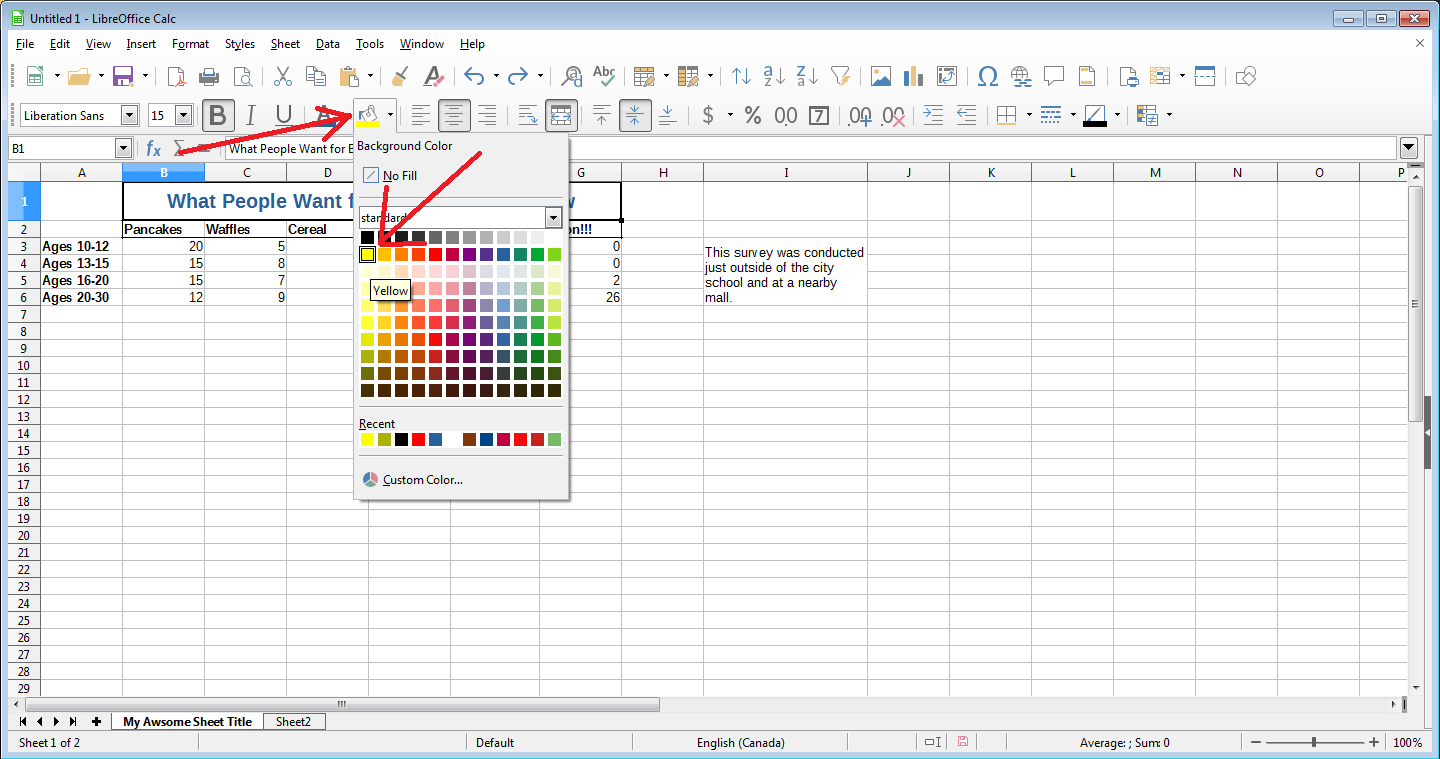Toggle Bold formatting button

pos(218,116)
